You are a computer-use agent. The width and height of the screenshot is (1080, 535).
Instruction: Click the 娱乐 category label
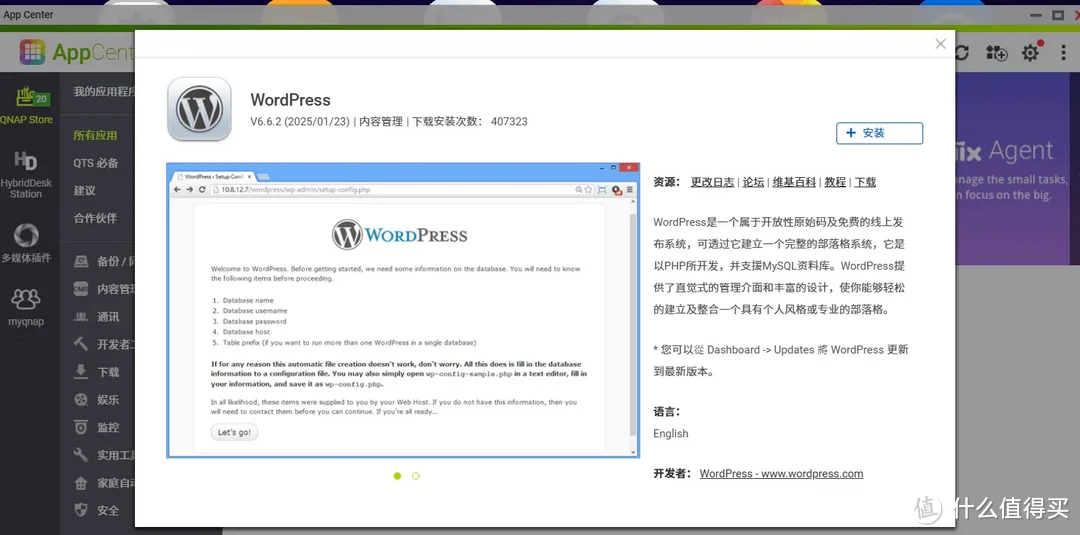[x=108, y=399]
